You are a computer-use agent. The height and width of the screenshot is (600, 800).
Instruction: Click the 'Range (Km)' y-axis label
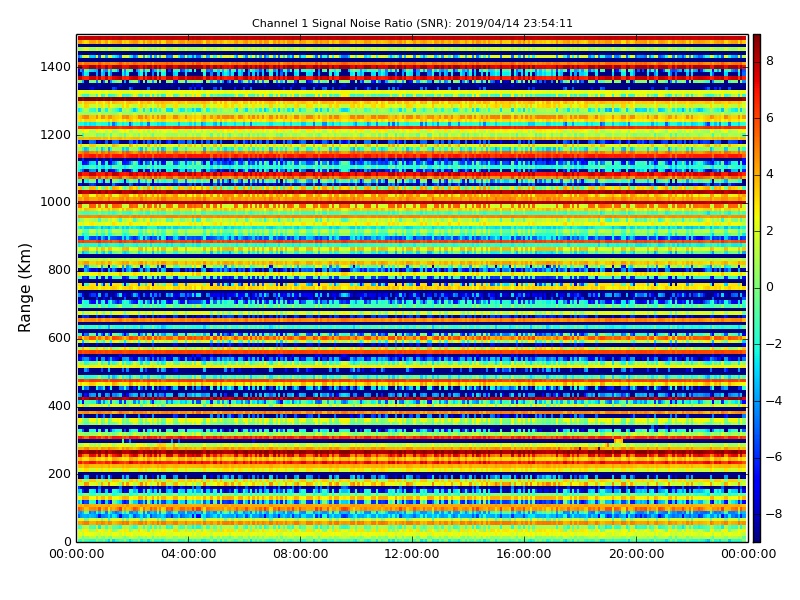click(24, 288)
